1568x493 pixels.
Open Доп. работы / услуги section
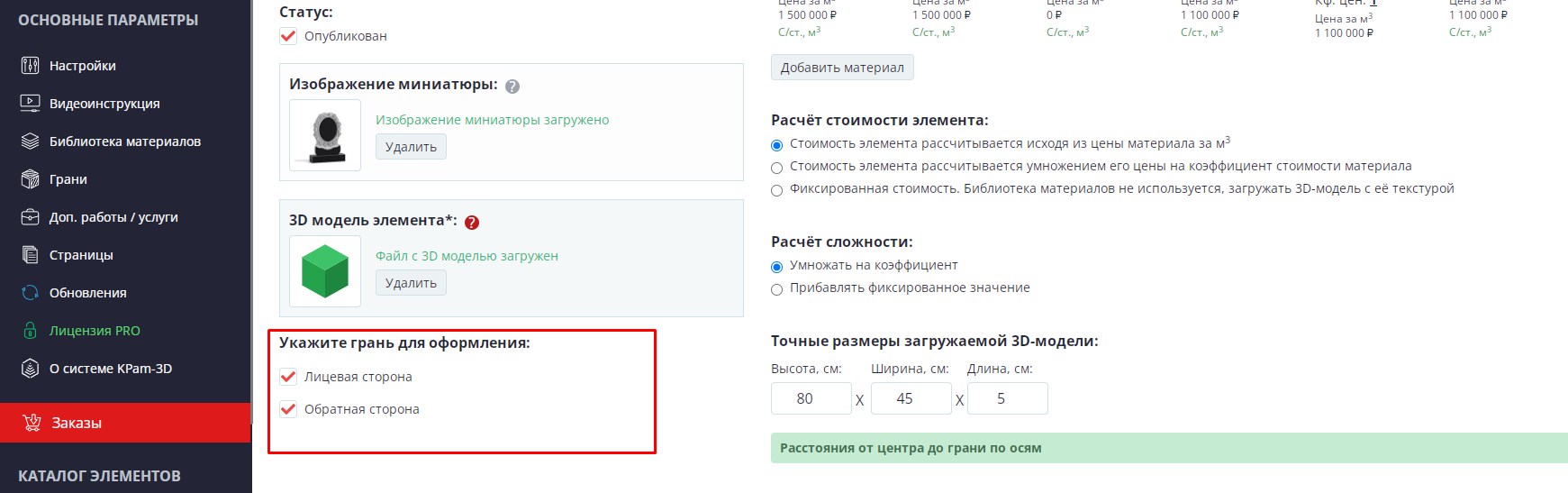pyautogui.click(x=113, y=217)
